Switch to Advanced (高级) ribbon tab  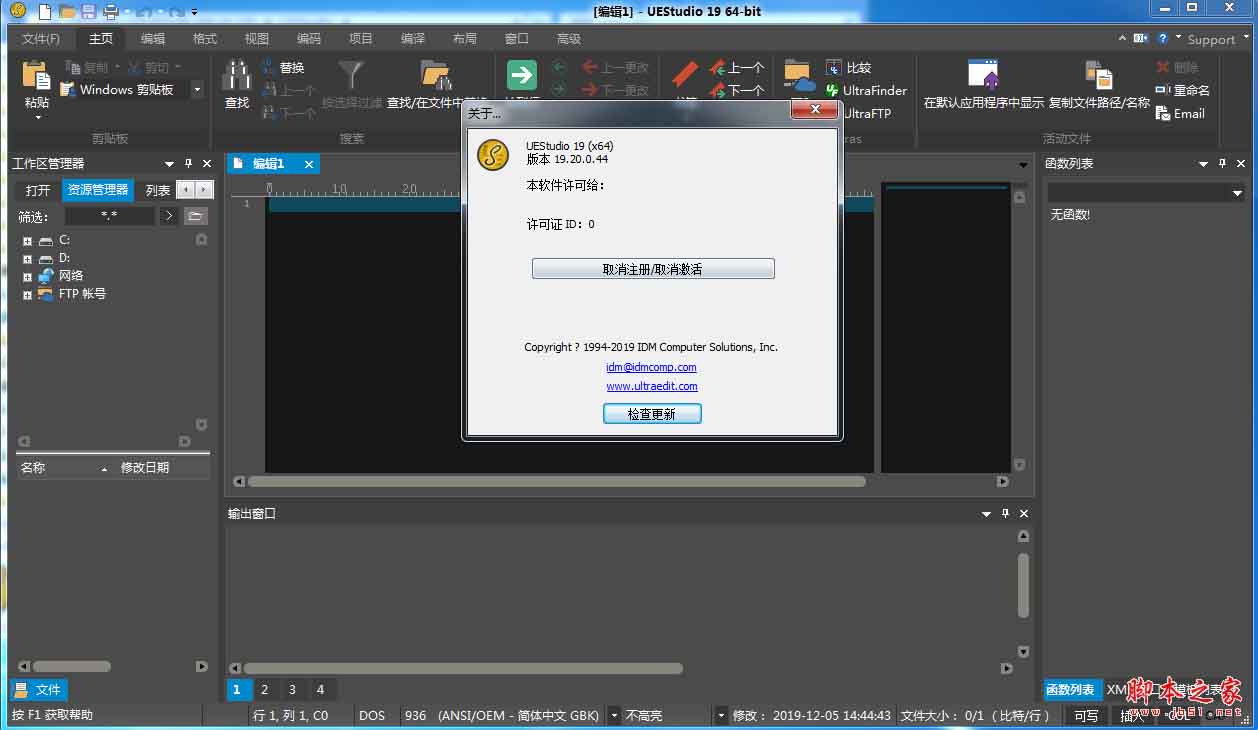[569, 38]
